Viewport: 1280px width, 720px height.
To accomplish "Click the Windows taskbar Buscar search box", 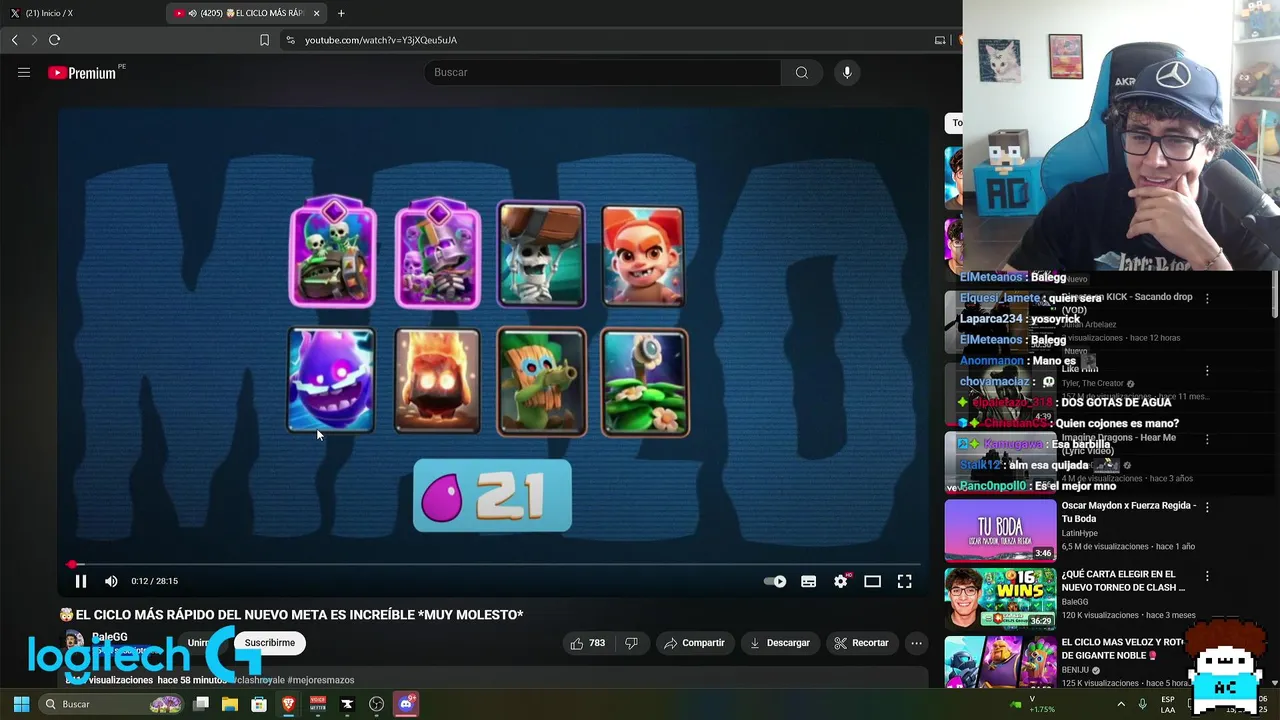I will point(112,704).
